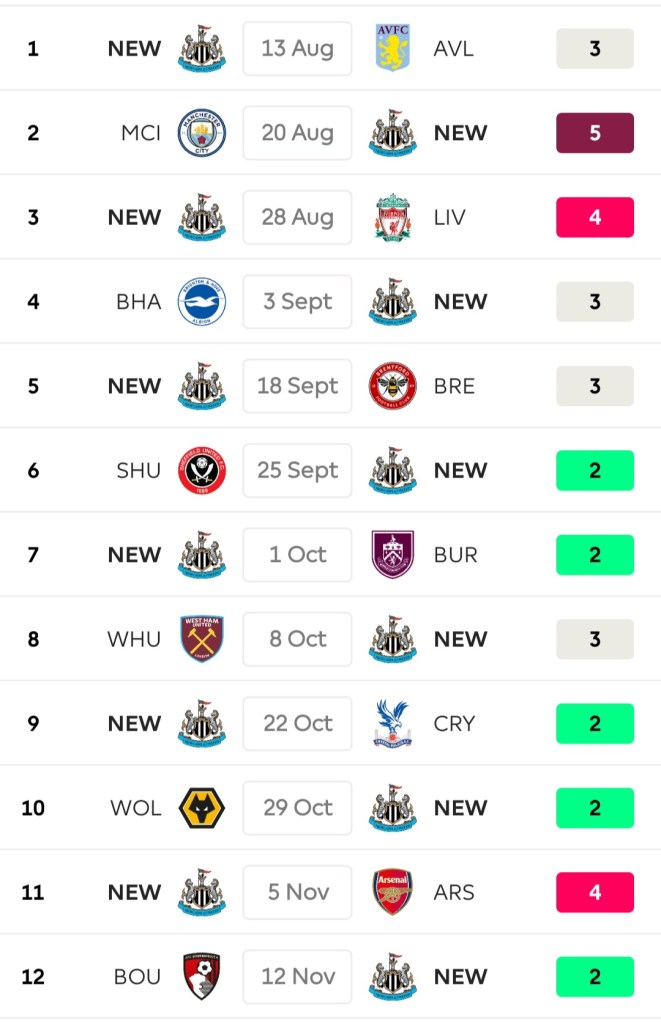Select the Liverpool crest icon
Screen dimensions: 661x1023
pyautogui.click(x=392, y=217)
